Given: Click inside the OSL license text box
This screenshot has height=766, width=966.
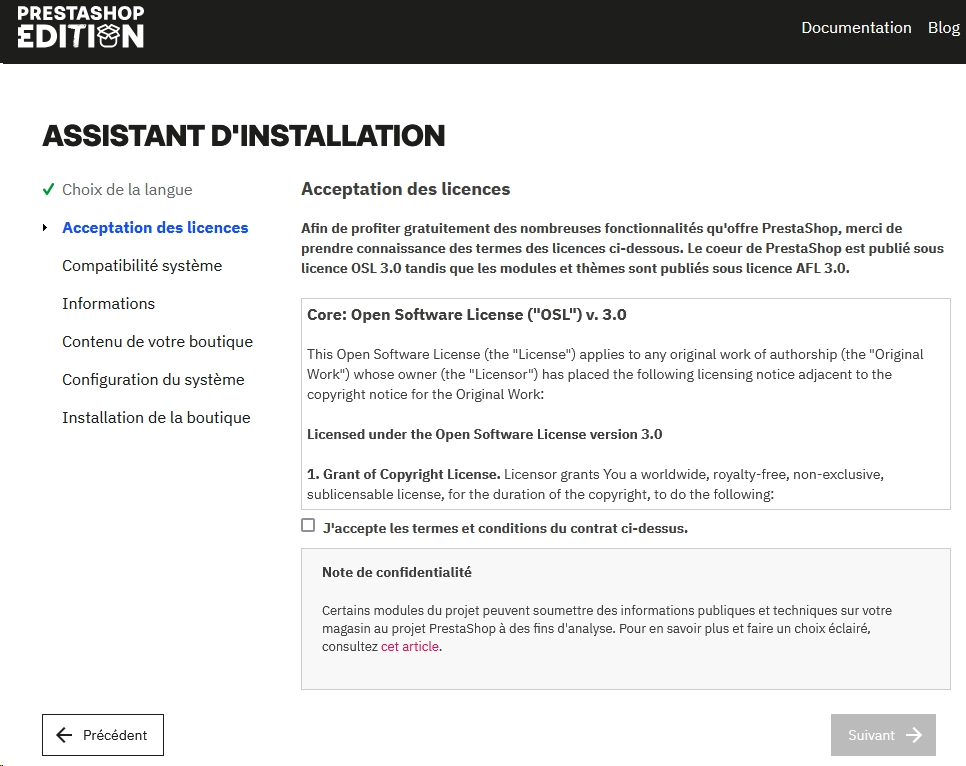Looking at the screenshot, I should pyautogui.click(x=625, y=404).
